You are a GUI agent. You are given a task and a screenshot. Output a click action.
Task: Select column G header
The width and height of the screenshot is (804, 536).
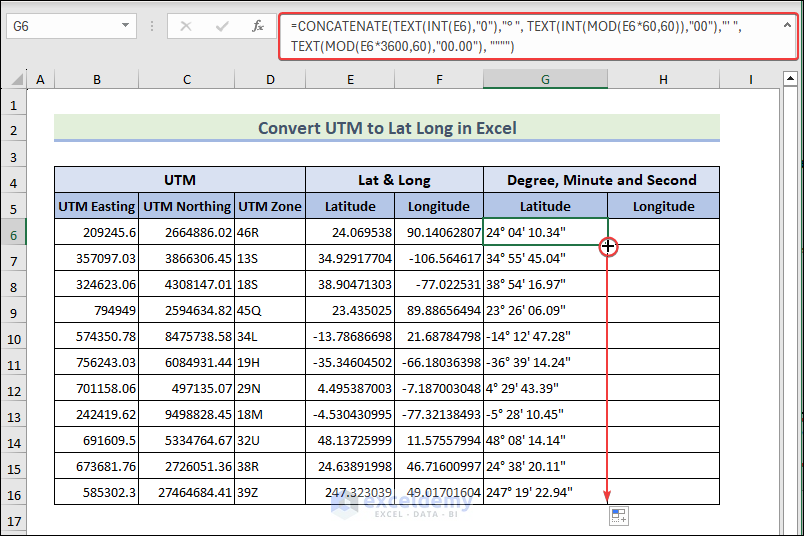(x=545, y=80)
